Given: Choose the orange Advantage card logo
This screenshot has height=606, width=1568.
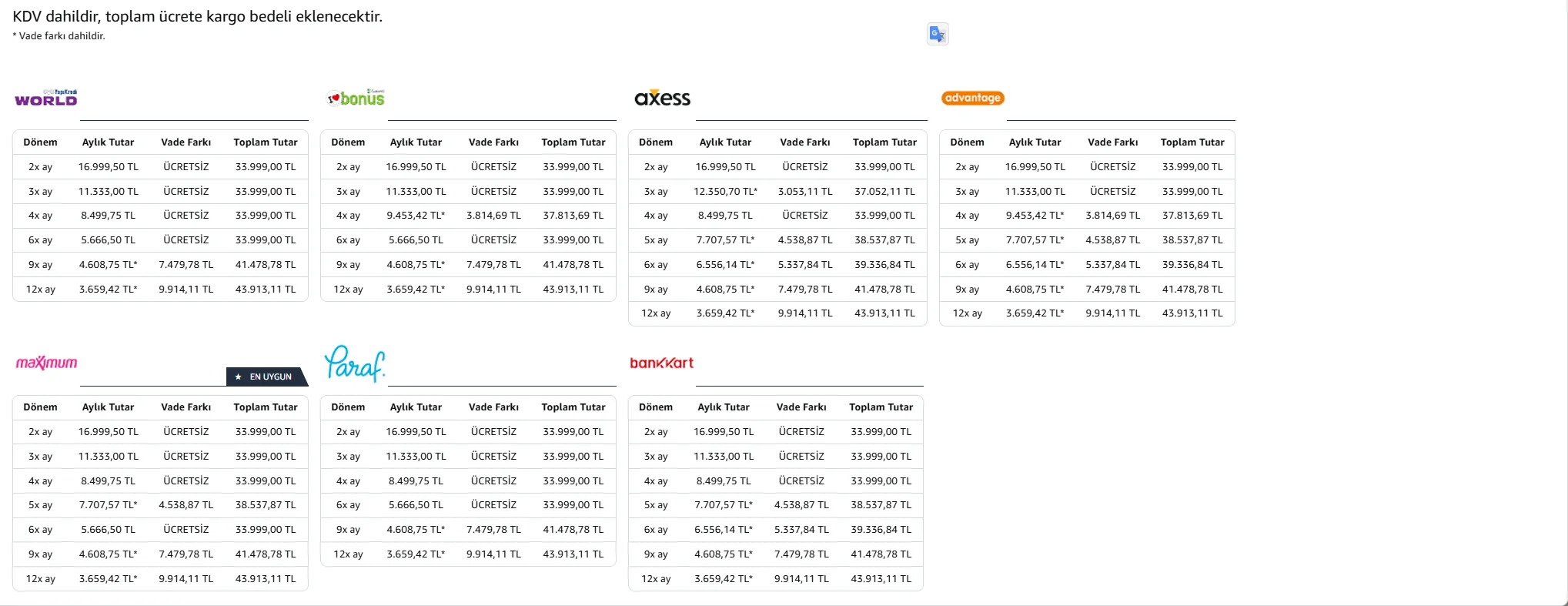Looking at the screenshot, I should (973, 98).
